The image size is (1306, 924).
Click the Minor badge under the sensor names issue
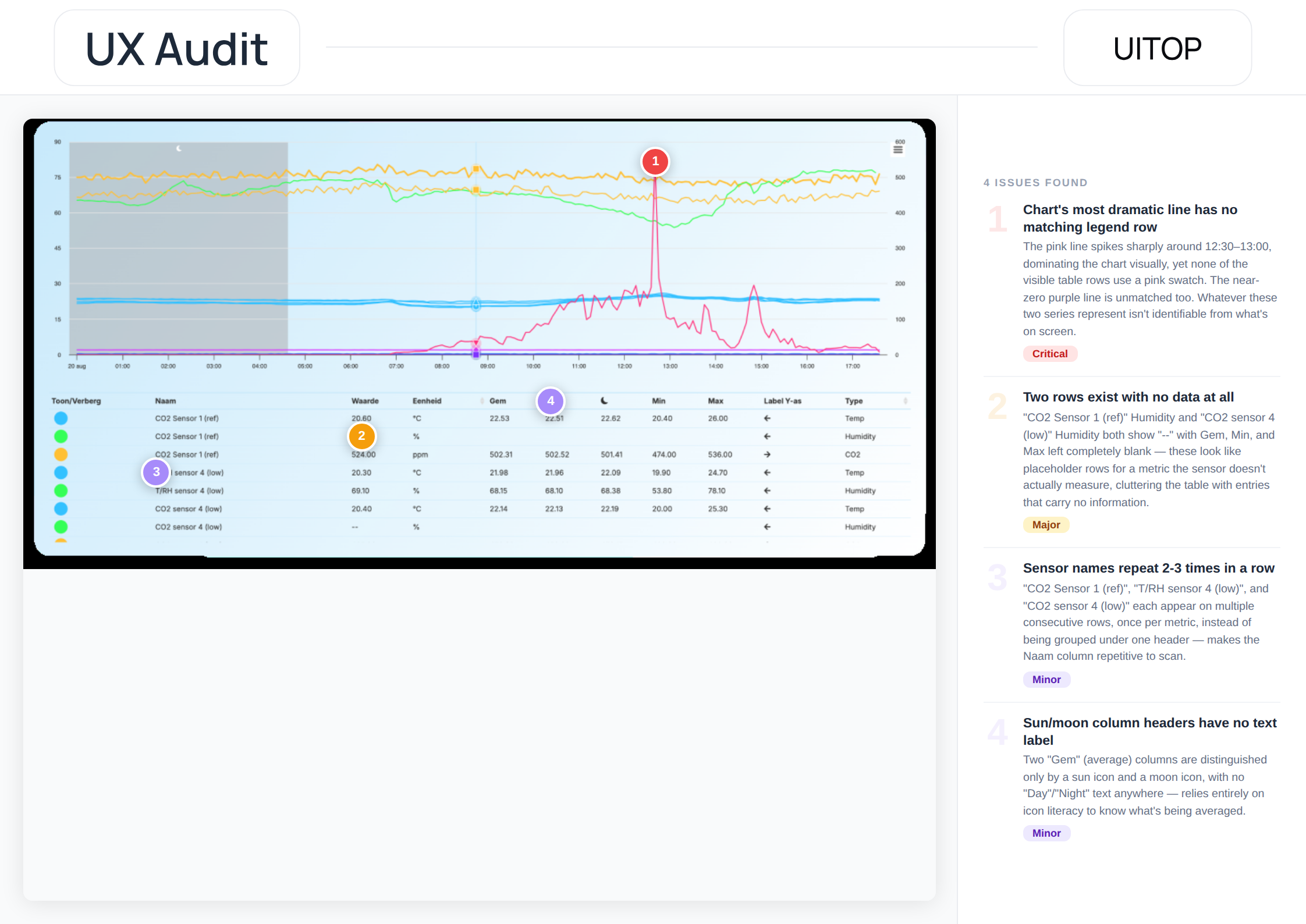1046,680
